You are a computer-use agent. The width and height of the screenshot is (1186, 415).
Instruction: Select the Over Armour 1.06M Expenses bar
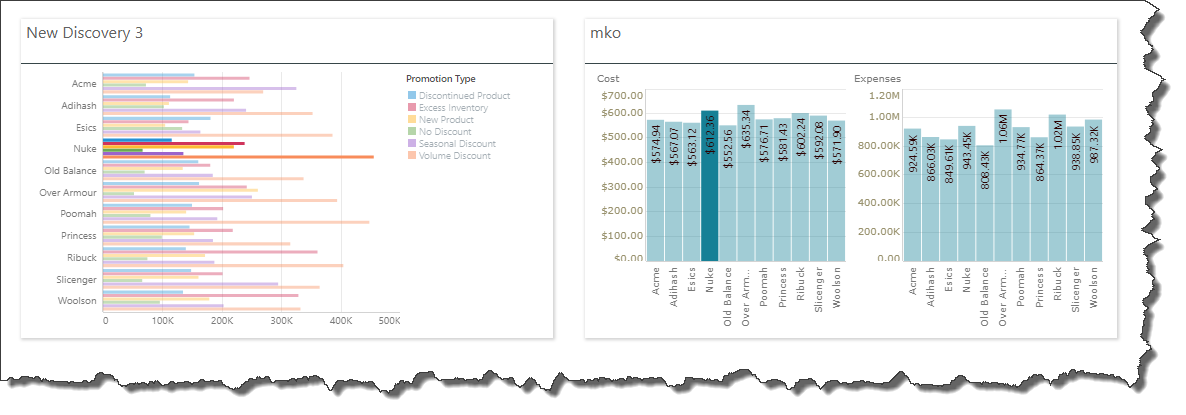pyautogui.click(x=1003, y=185)
